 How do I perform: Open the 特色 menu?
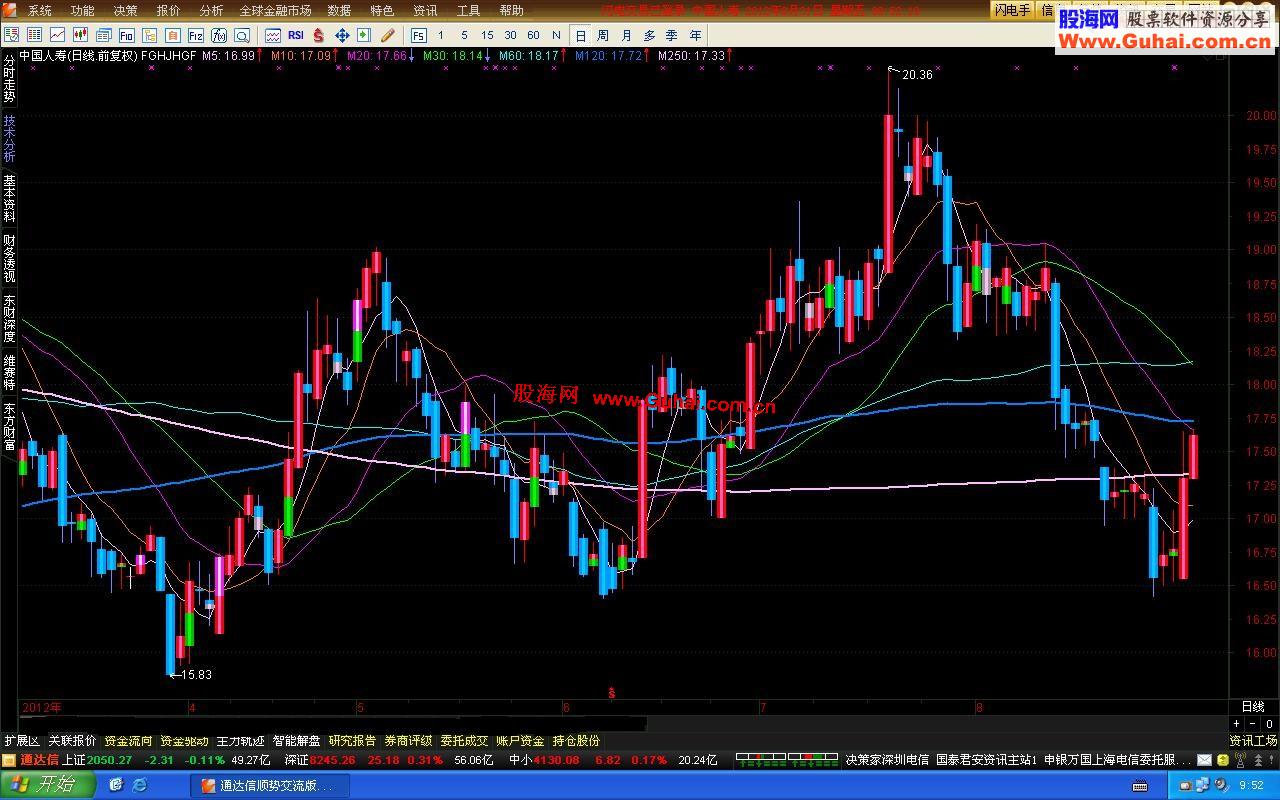pyautogui.click(x=382, y=11)
